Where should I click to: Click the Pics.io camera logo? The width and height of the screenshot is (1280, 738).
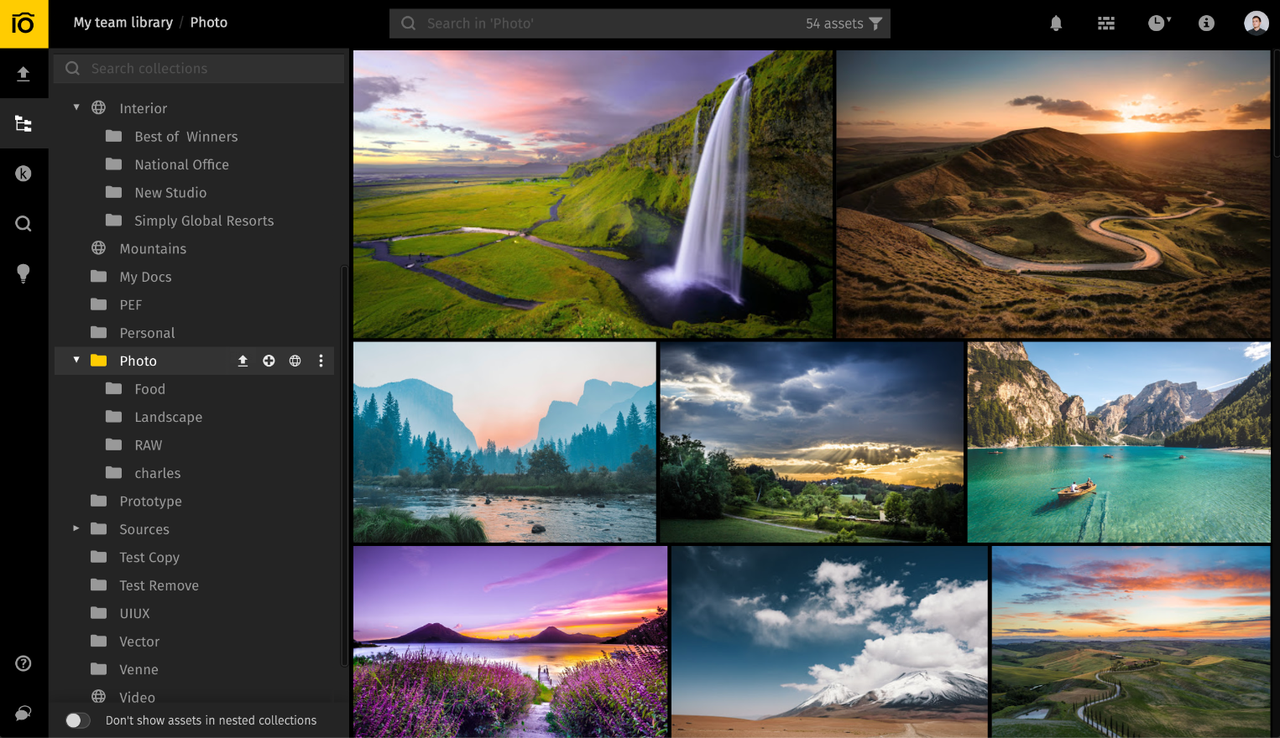[x=23, y=23]
